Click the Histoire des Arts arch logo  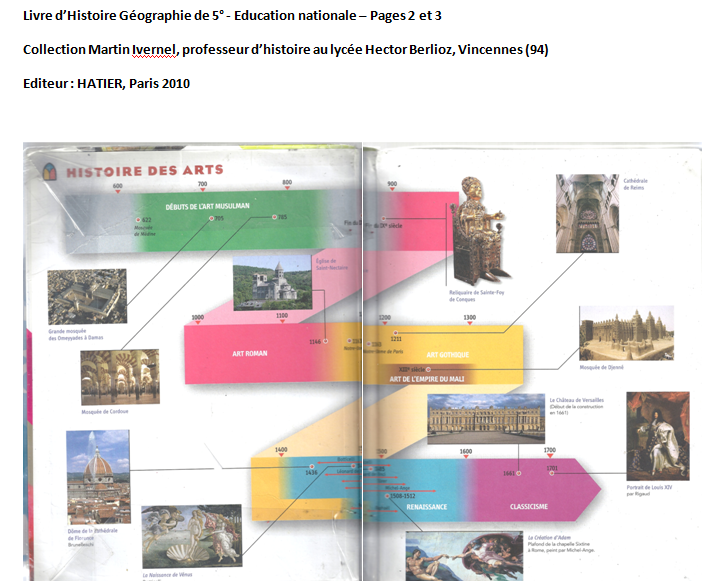(x=49, y=172)
